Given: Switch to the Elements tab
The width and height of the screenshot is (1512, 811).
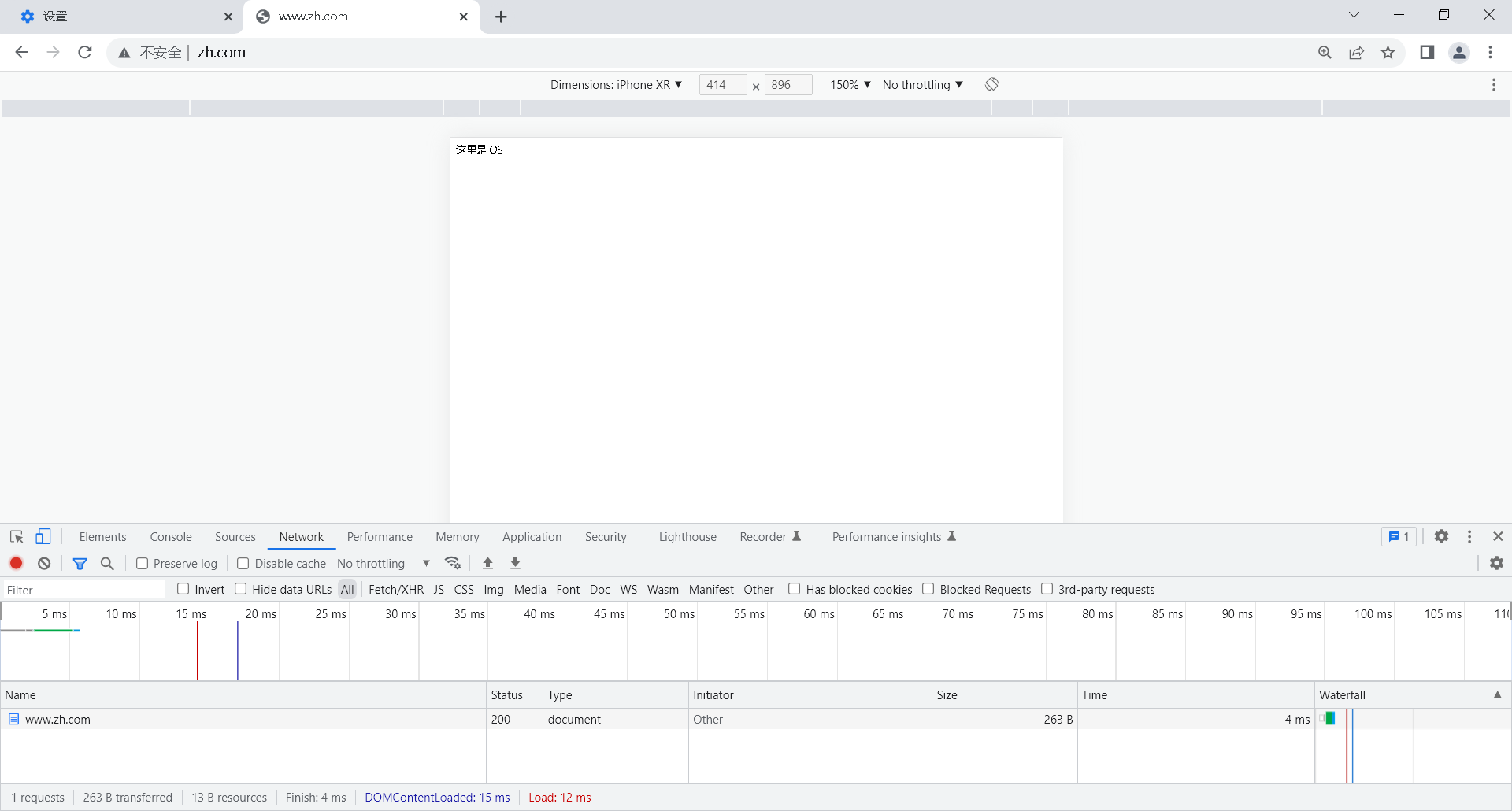Looking at the screenshot, I should [102, 537].
